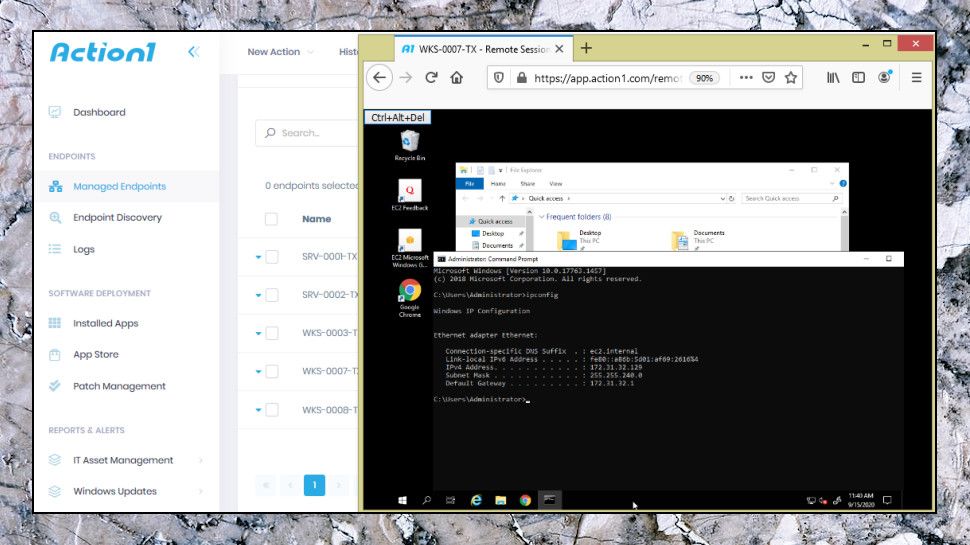This screenshot has height=545, width=970.
Task: Open the Patch Management section
Action: pos(118,386)
